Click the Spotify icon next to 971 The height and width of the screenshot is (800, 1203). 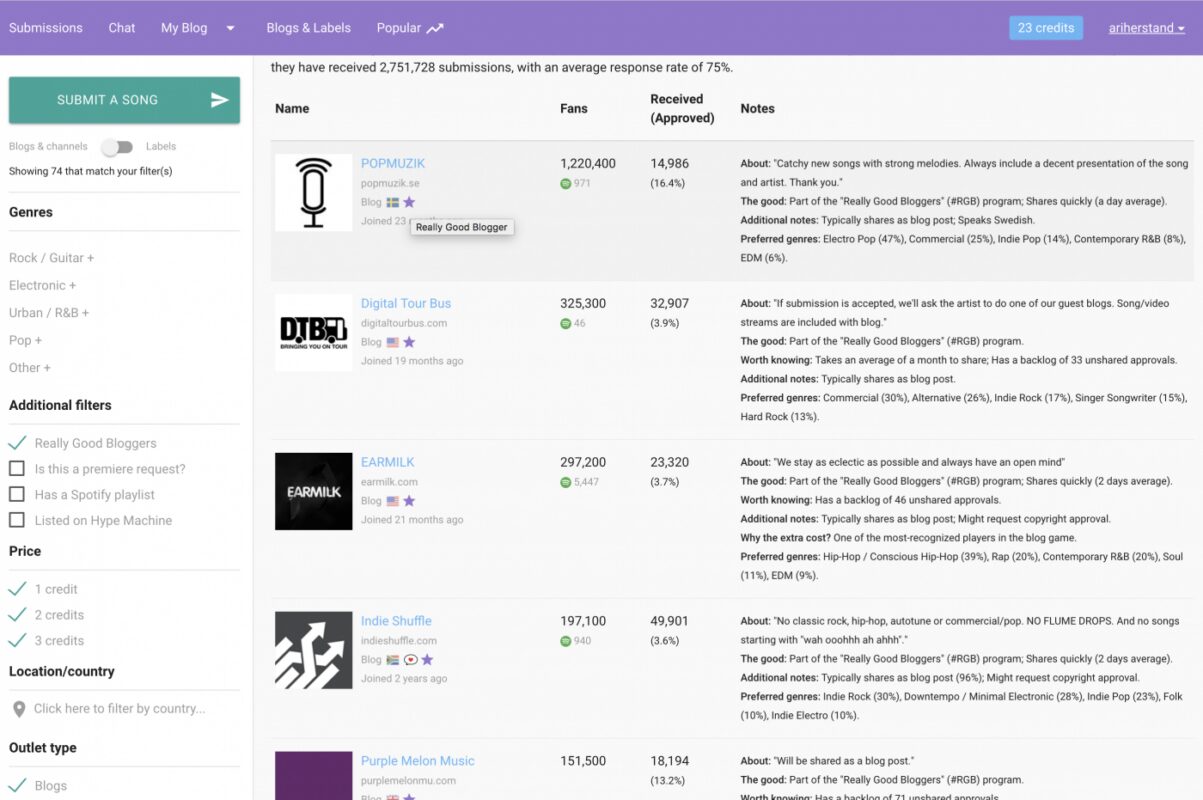pos(566,183)
